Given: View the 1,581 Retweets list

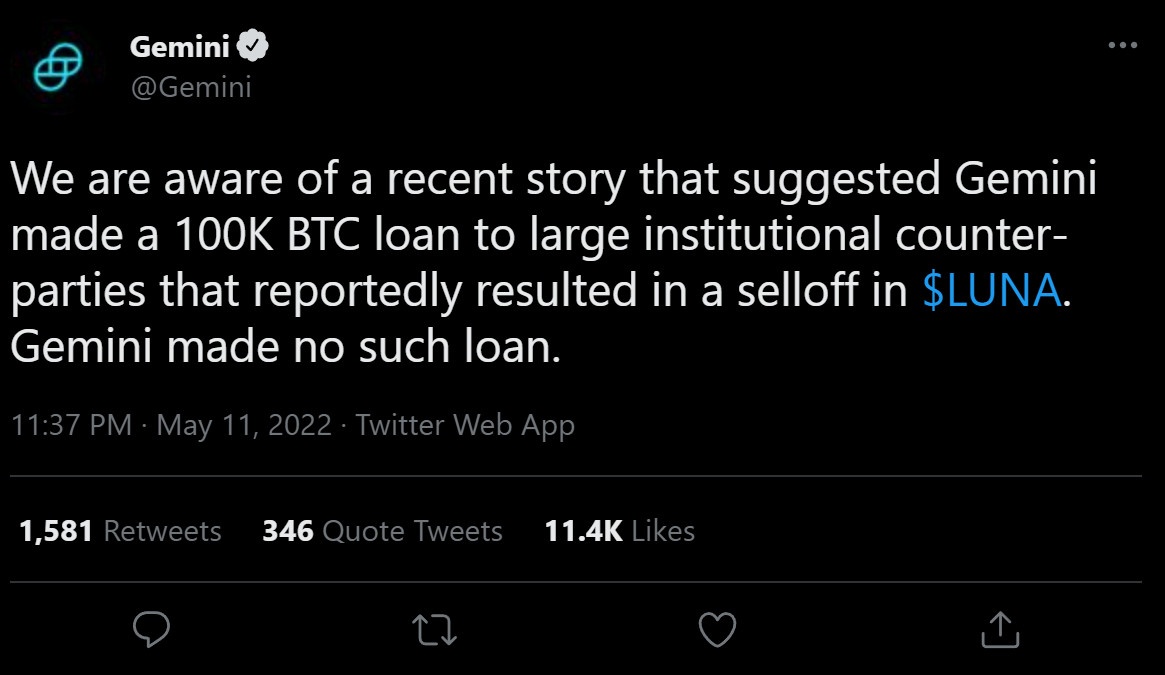Looking at the screenshot, I should (120, 530).
